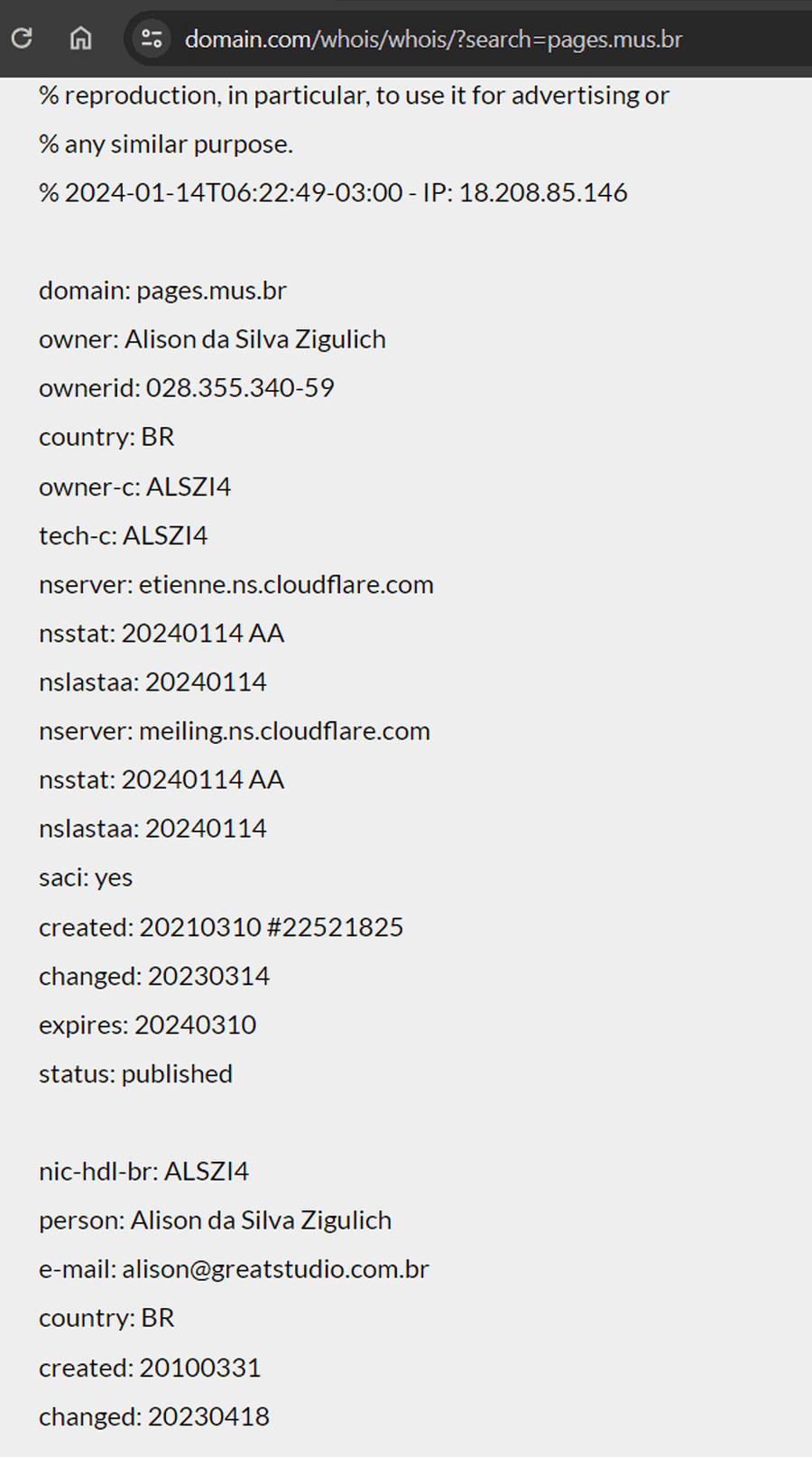Click the created 20210310 #22521825 line
812x1457 pixels.
(221, 927)
